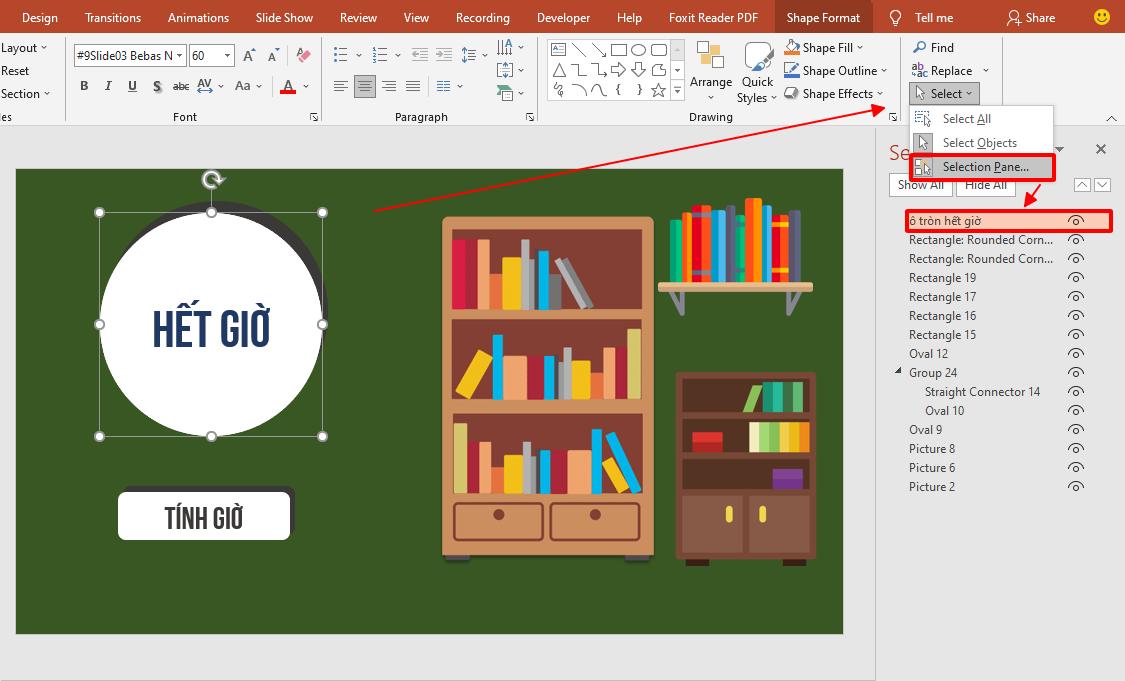Apply text shadow with the S icon

click(x=157, y=86)
